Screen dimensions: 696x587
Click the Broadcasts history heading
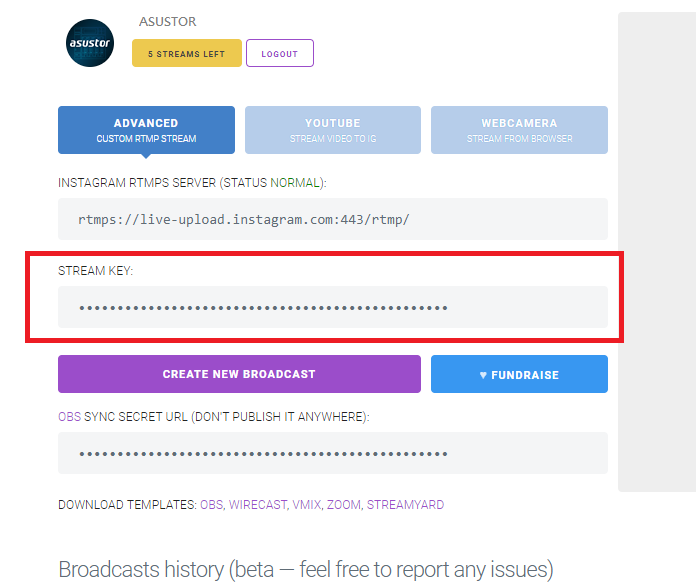coord(305,569)
